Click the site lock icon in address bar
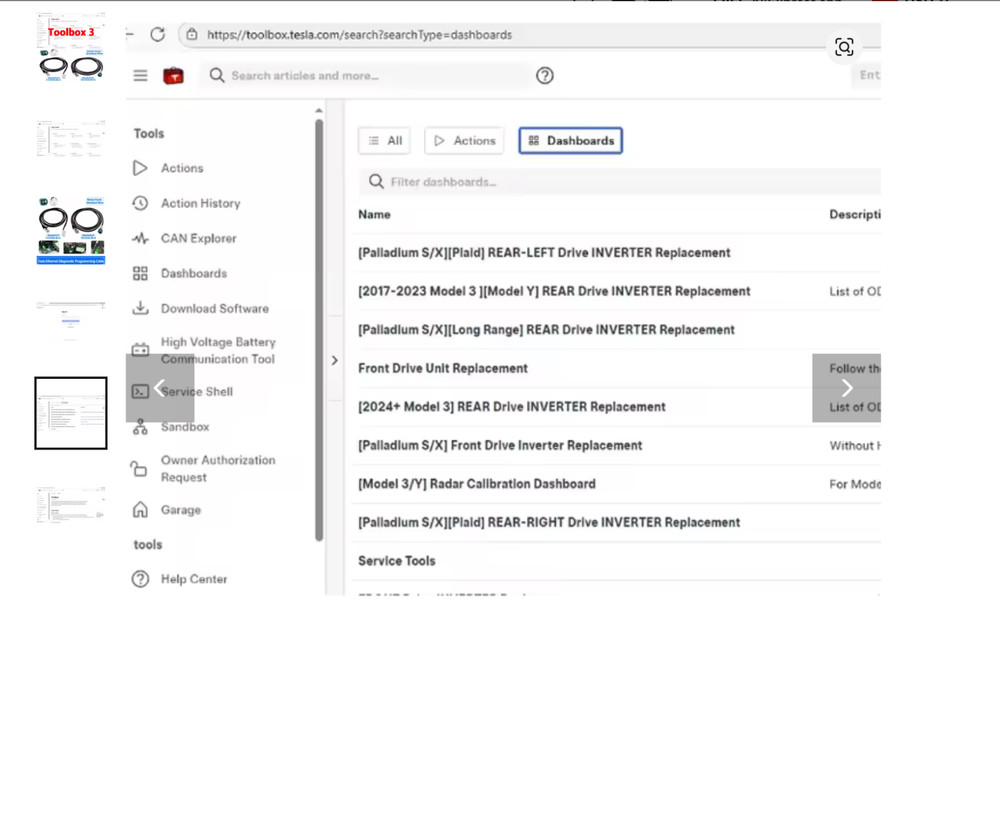Viewport: 1000px width, 831px height. click(191, 34)
